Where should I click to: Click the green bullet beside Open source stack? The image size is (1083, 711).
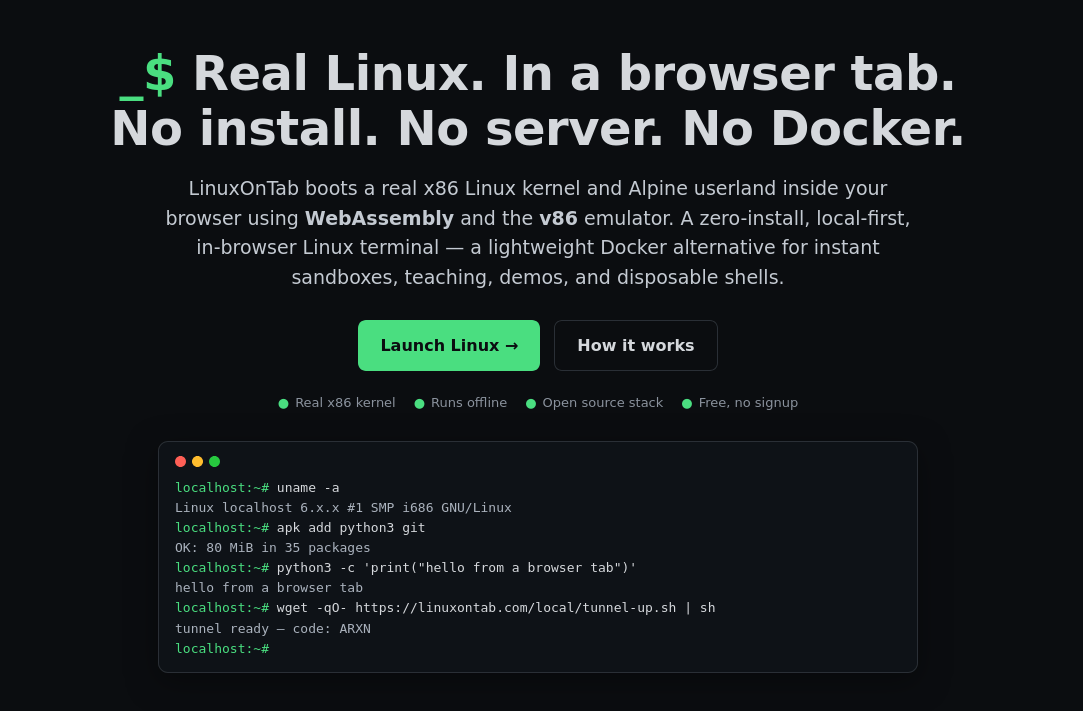[x=530, y=404]
